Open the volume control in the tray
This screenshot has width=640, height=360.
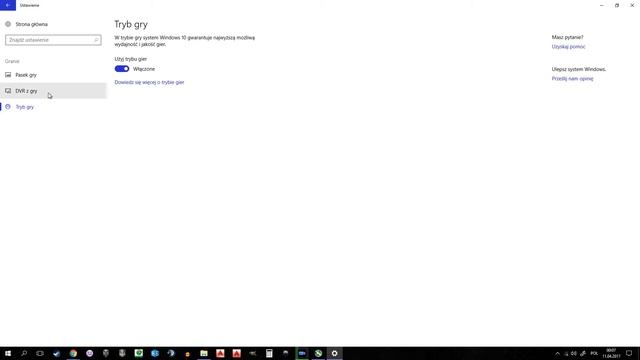(574, 353)
